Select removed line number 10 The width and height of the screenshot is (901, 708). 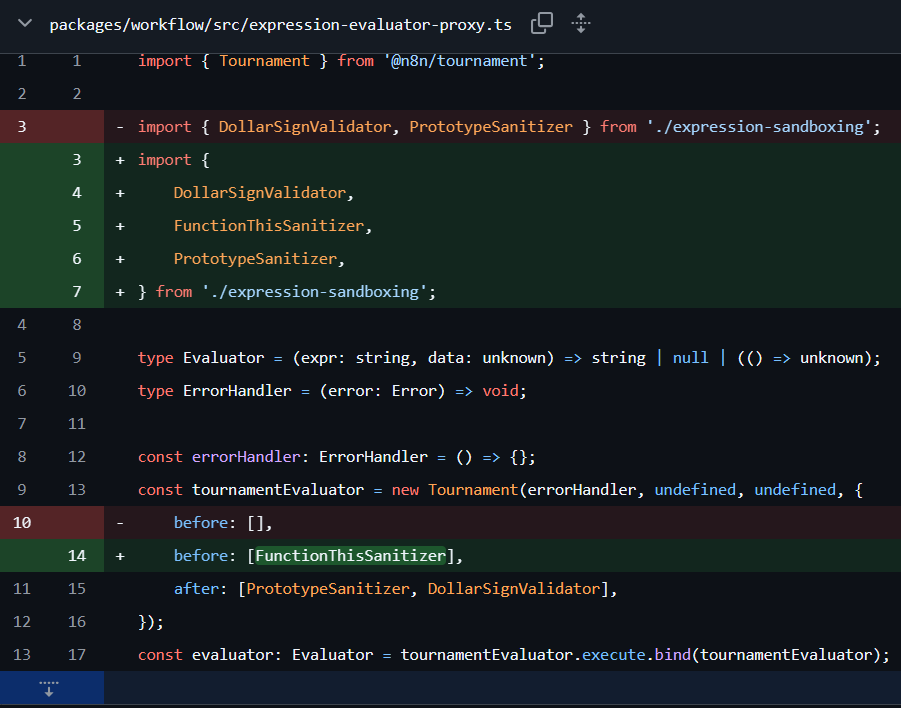(x=23, y=523)
